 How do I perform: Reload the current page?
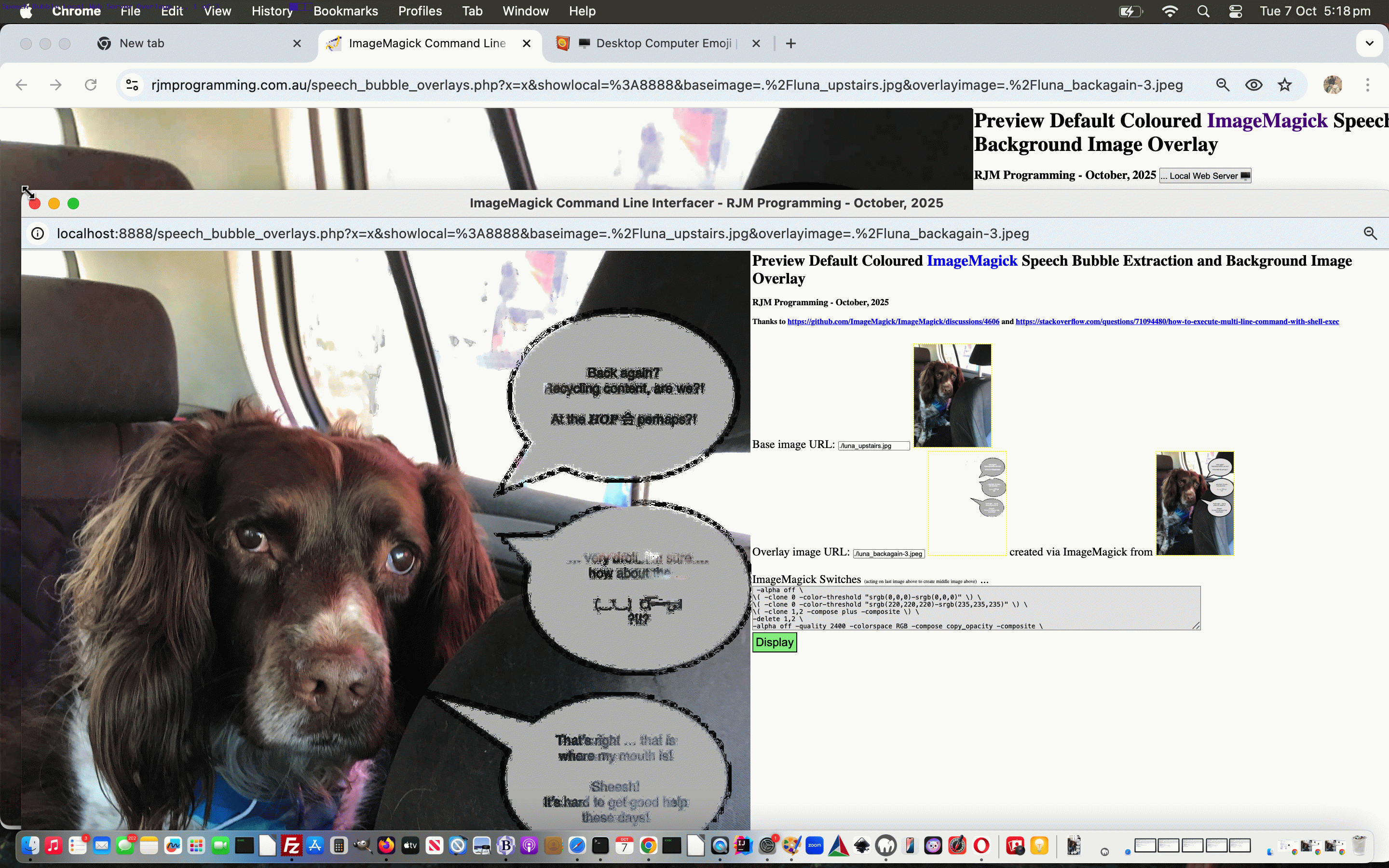point(91,85)
